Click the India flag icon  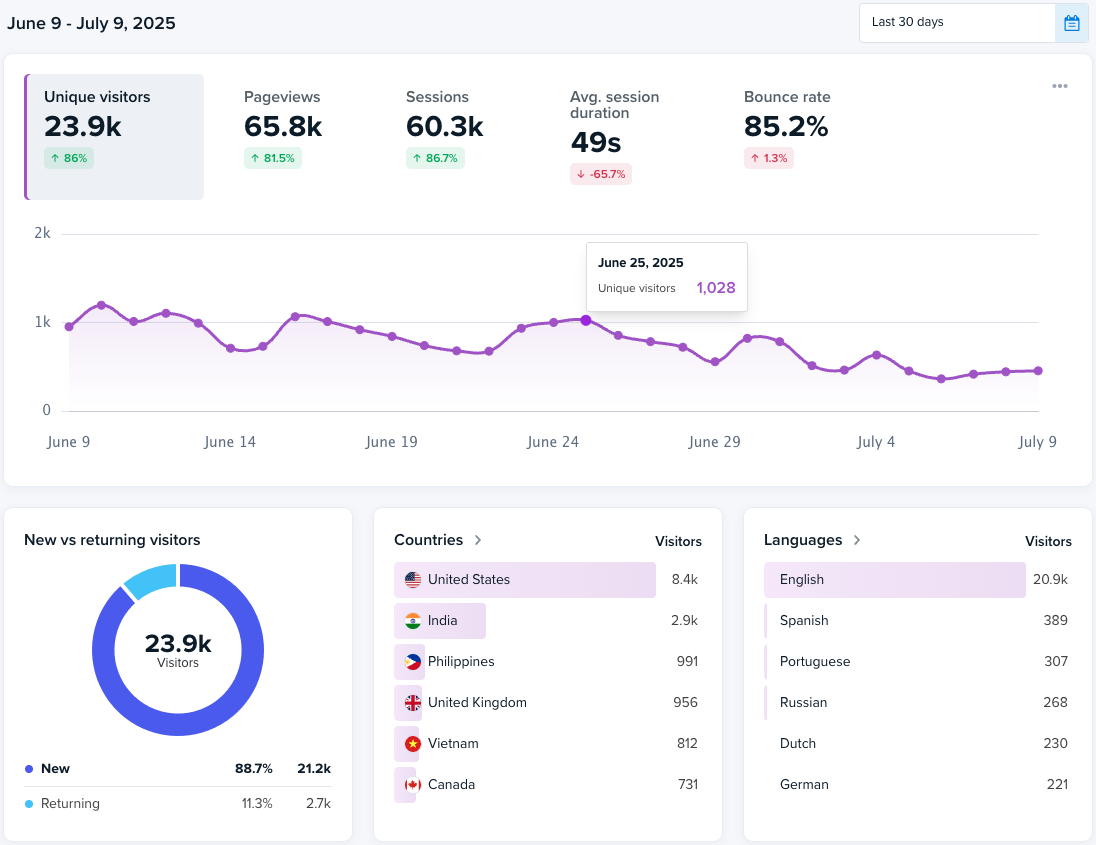(409, 620)
